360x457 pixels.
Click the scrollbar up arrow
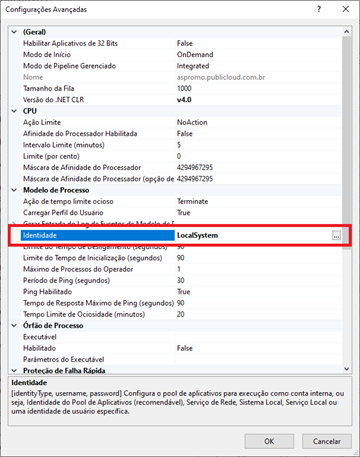point(347,32)
